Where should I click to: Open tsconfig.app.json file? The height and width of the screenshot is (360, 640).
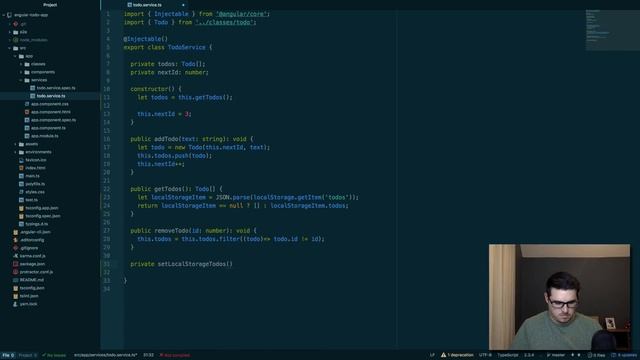pos(42,208)
